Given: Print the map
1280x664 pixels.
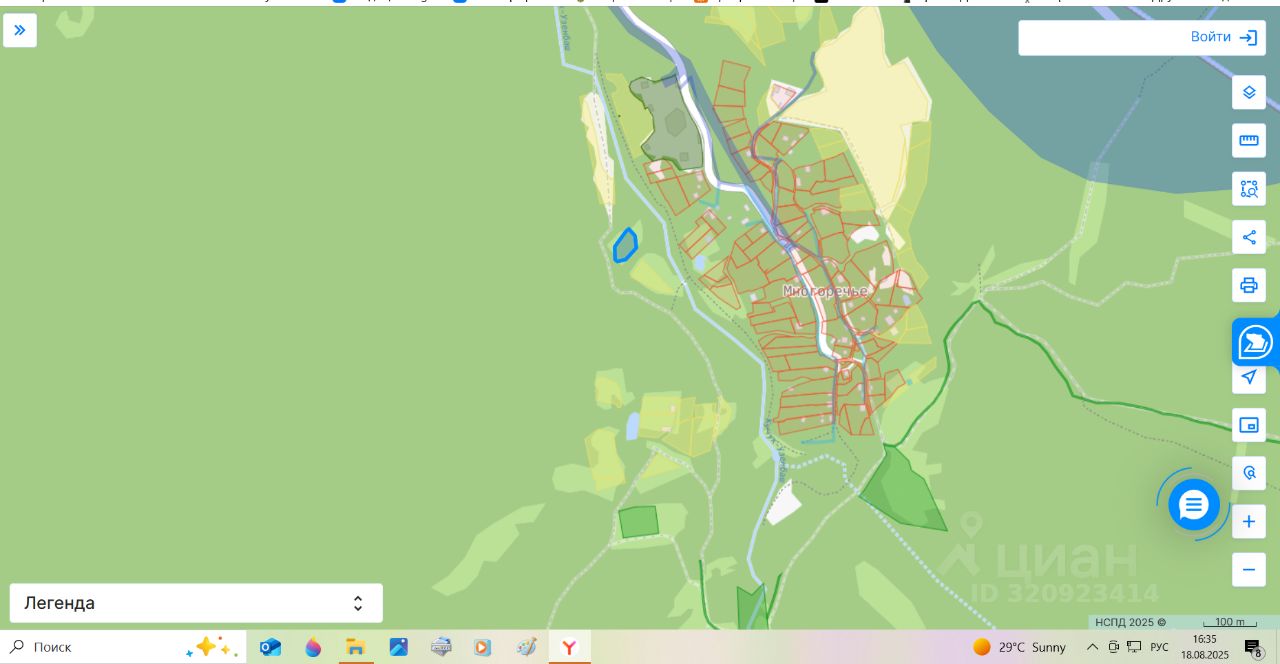Looking at the screenshot, I should coord(1249,285).
